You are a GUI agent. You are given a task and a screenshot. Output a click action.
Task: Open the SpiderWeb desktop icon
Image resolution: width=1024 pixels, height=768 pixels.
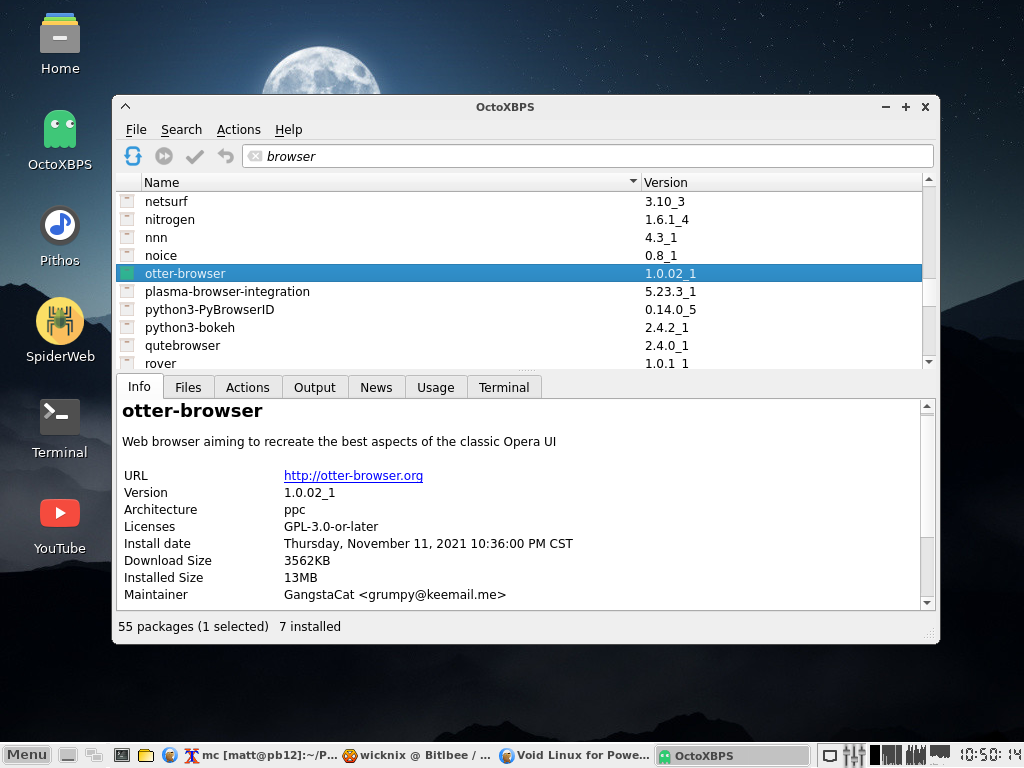coord(60,332)
